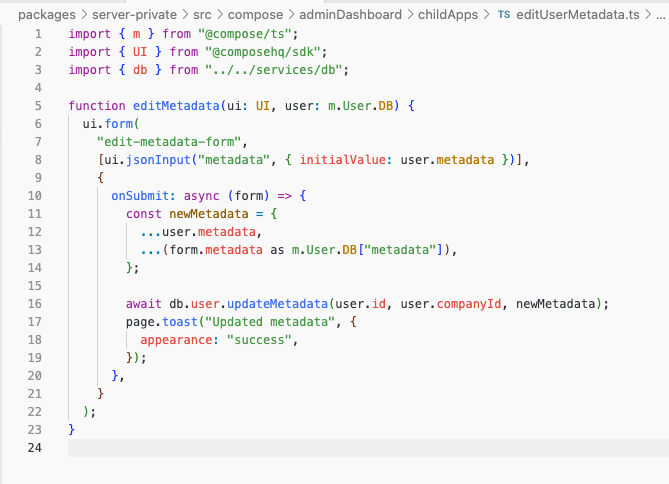The height and width of the screenshot is (484, 669).
Task: Click 'await' keyword on line 16
Action: pyautogui.click(x=144, y=303)
